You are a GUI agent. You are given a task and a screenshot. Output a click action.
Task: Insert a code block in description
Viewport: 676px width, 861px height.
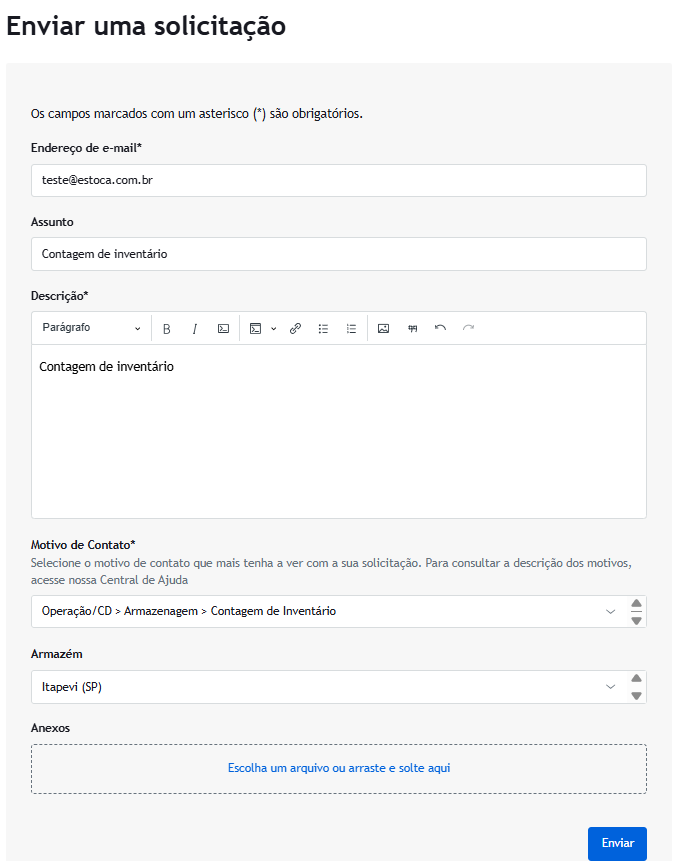(256, 328)
